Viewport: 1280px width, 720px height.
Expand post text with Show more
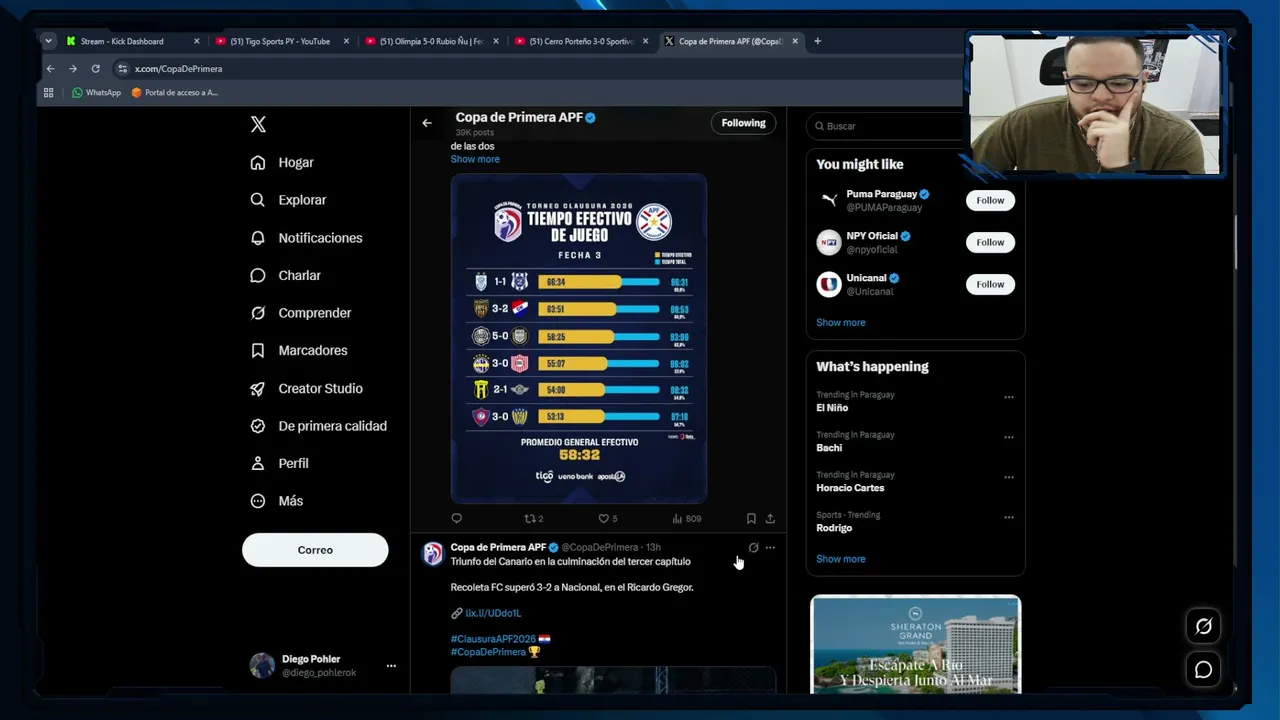coord(475,159)
